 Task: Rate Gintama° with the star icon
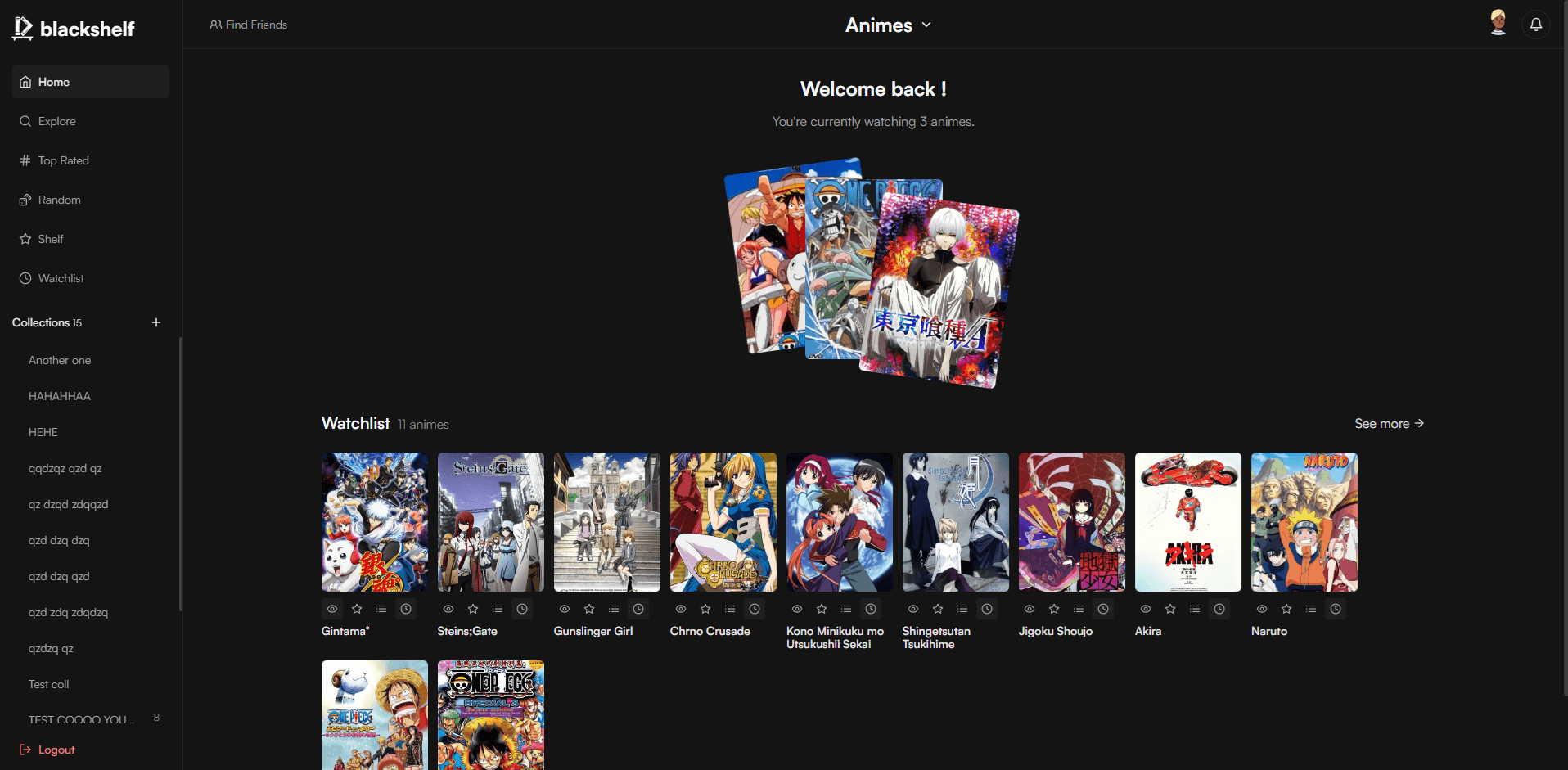357,609
